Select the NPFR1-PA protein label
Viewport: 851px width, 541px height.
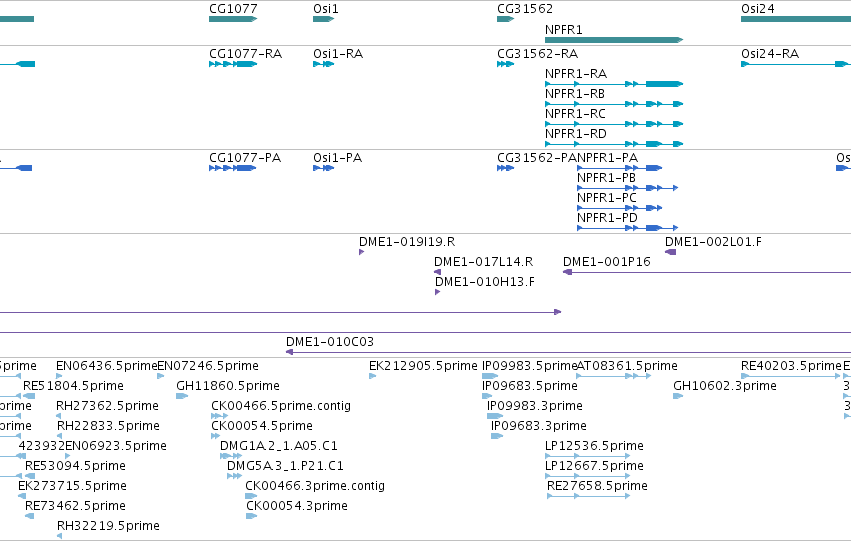(x=607, y=158)
